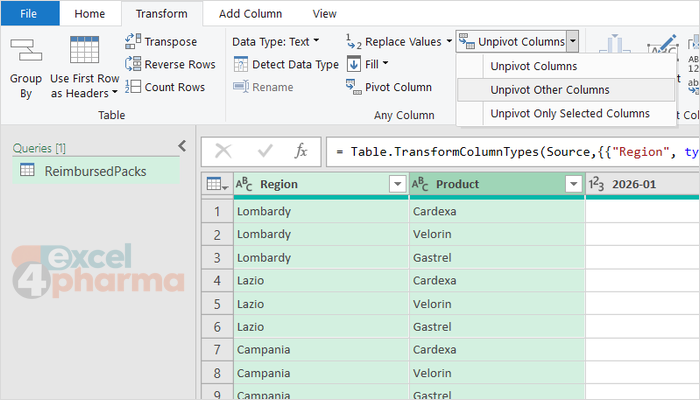Image resolution: width=700 pixels, height=400 pixels.
Task: Click the Pivot Column icon
Action: tap(354, 87)
